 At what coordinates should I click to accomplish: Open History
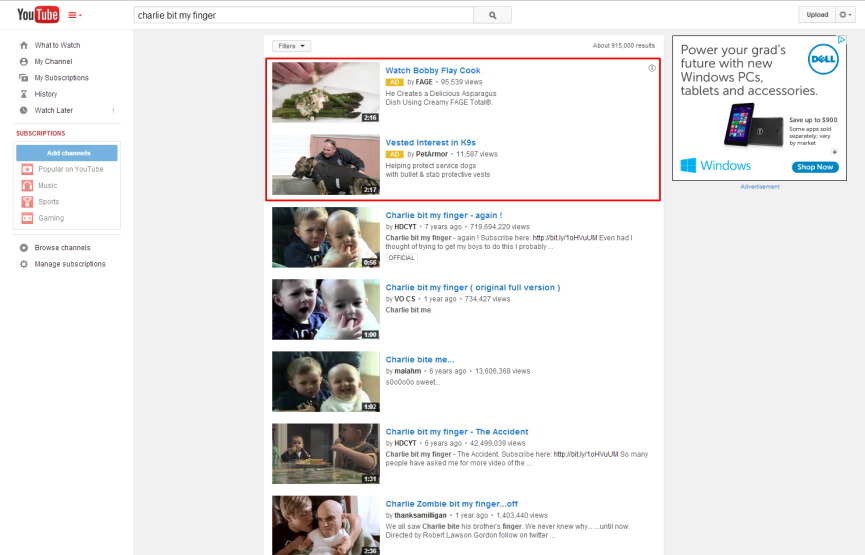pyautogui.click(x=46, y=94)
